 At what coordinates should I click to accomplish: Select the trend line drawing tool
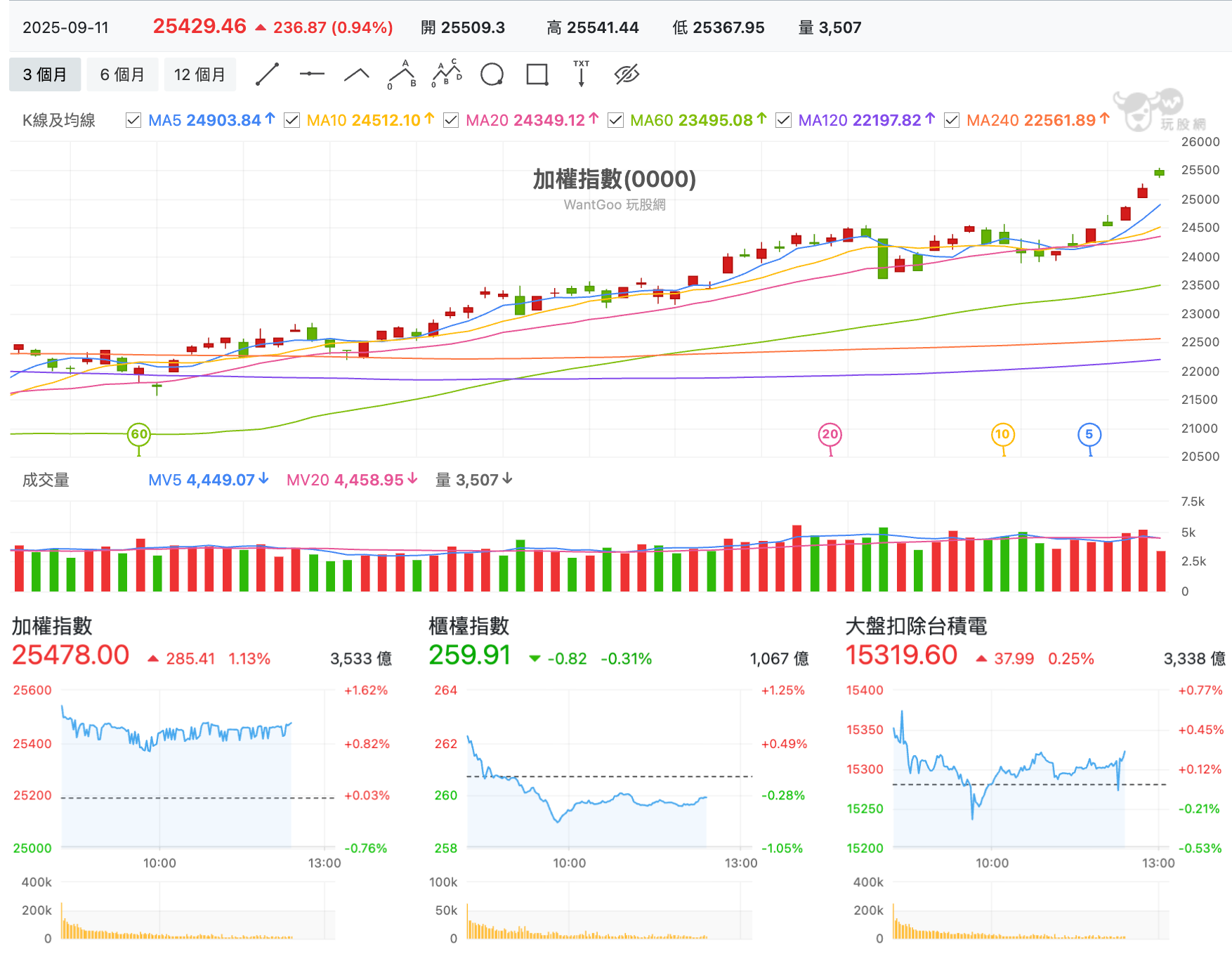pyautogui.click(x=267, y=74)
